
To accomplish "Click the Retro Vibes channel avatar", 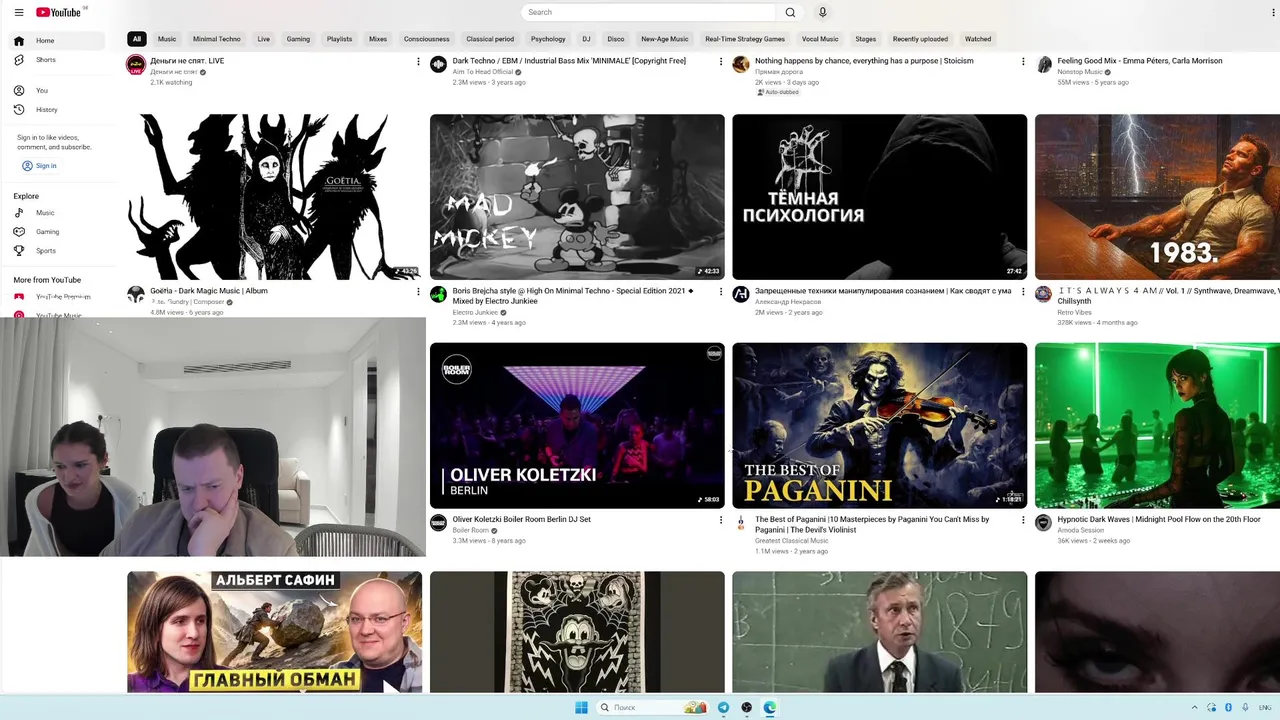I will point(1043,294).
